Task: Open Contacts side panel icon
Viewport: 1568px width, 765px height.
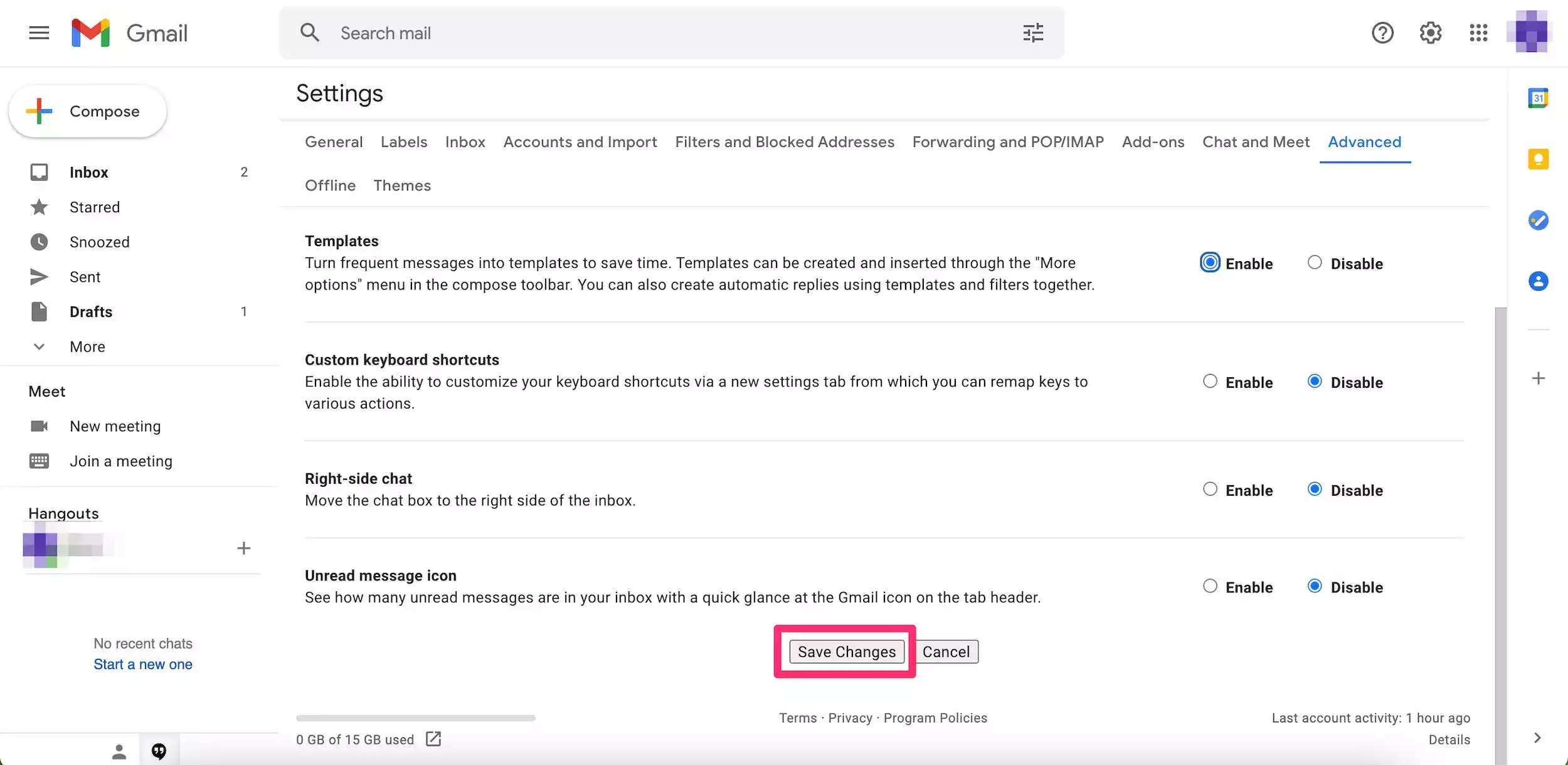Action: point(1538,281)
